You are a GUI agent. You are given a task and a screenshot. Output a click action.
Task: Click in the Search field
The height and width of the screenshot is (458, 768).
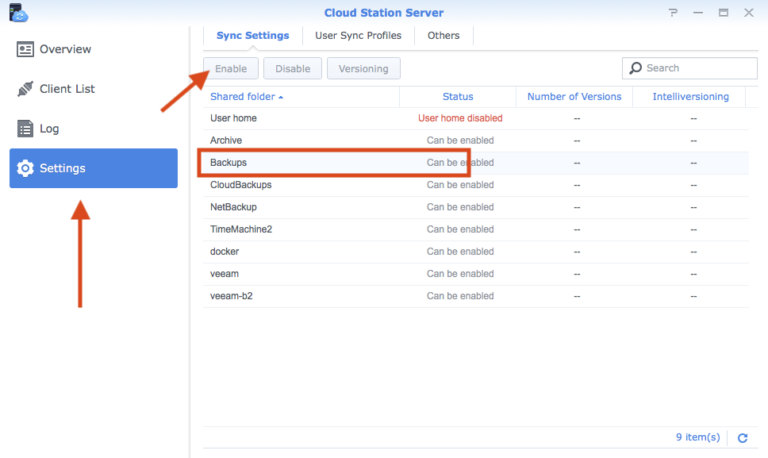point(690,68)
